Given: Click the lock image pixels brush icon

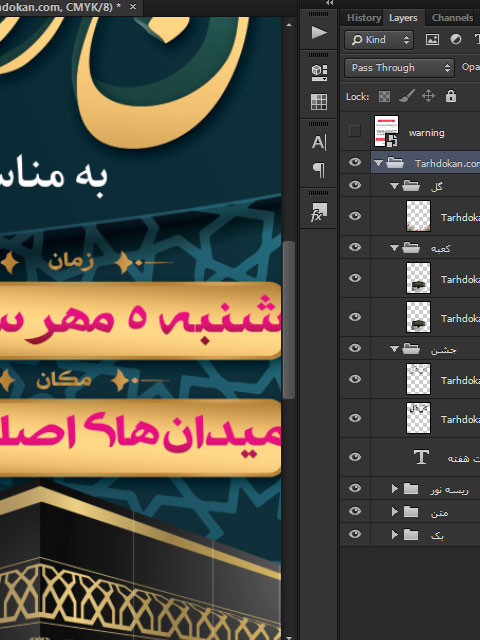Looking at the screenshot, I should coord(407,96).
